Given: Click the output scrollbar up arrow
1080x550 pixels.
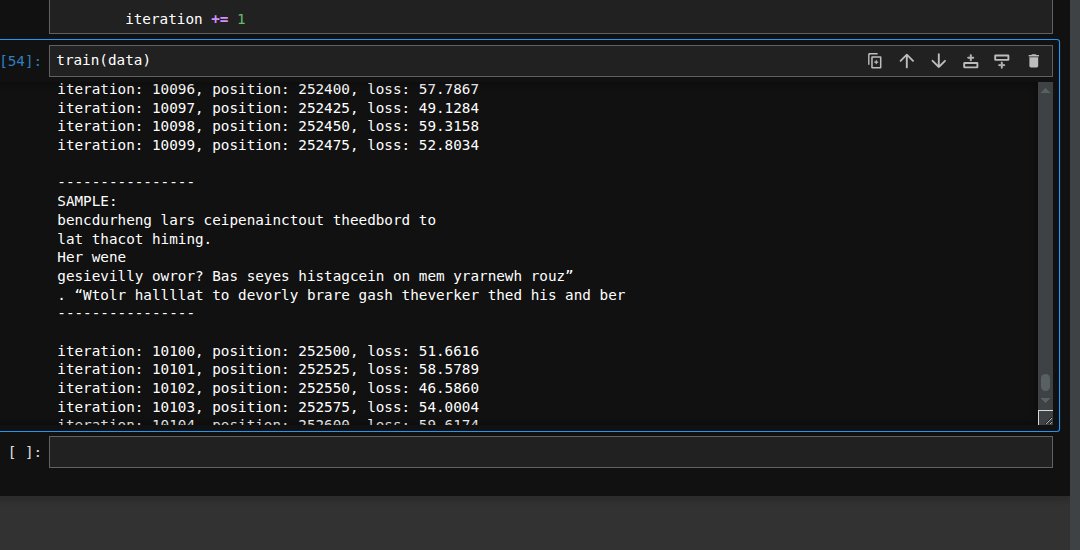Looking at the screenshot, I should [x=1045, y=90].
